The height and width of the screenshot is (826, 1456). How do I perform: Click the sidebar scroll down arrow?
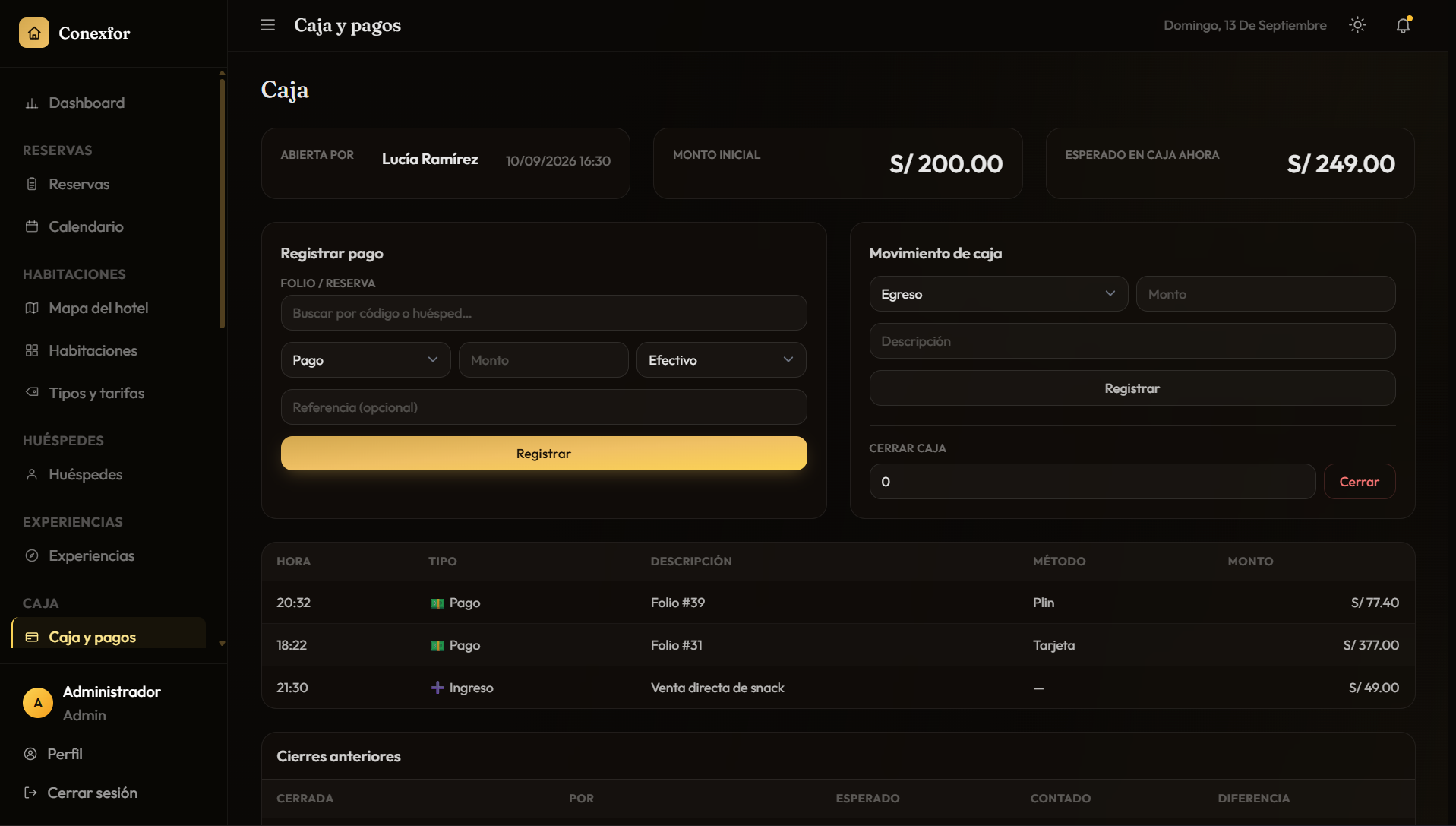tap(222, 644)
